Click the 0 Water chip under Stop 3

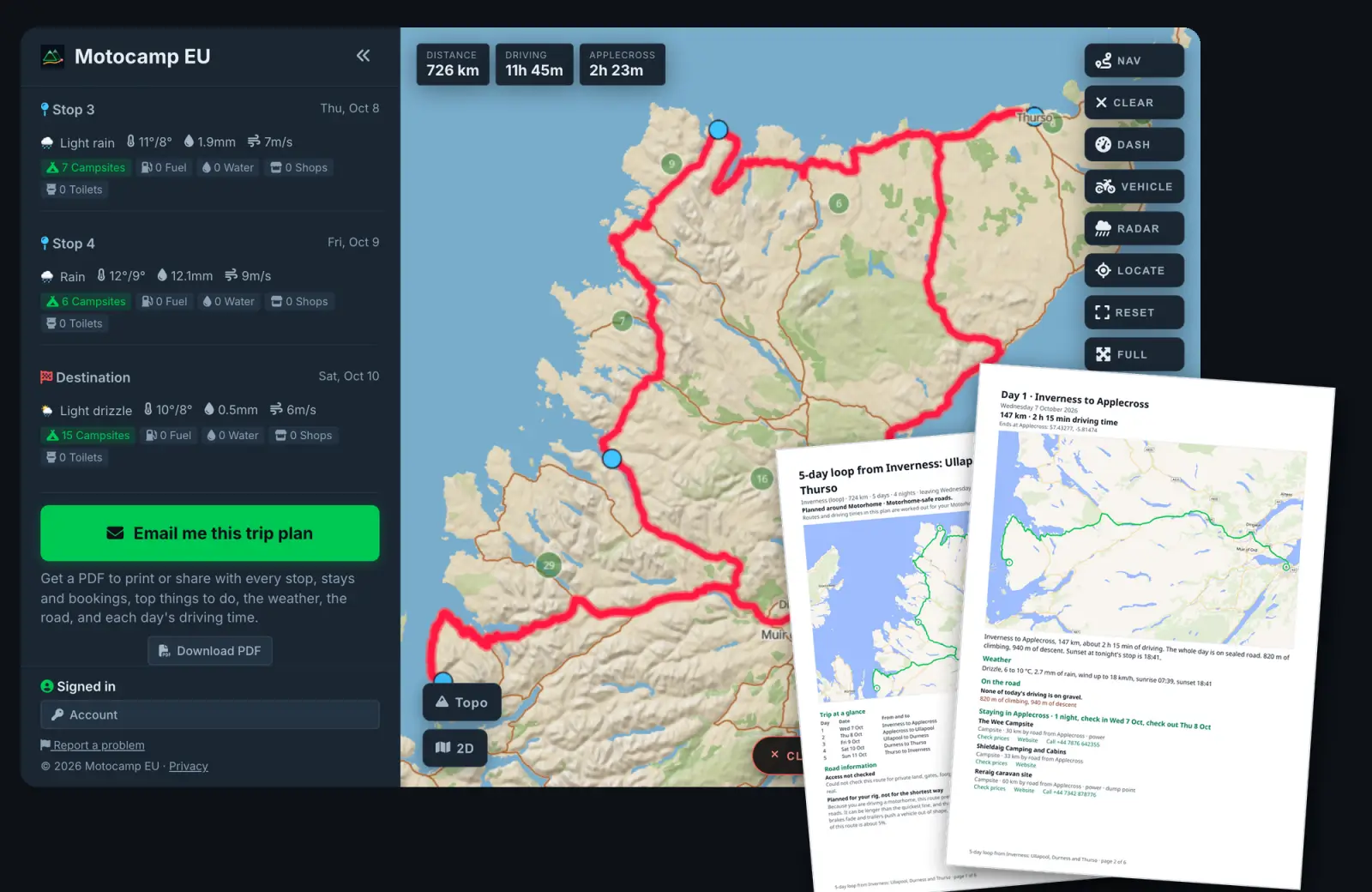click(228, 168)
